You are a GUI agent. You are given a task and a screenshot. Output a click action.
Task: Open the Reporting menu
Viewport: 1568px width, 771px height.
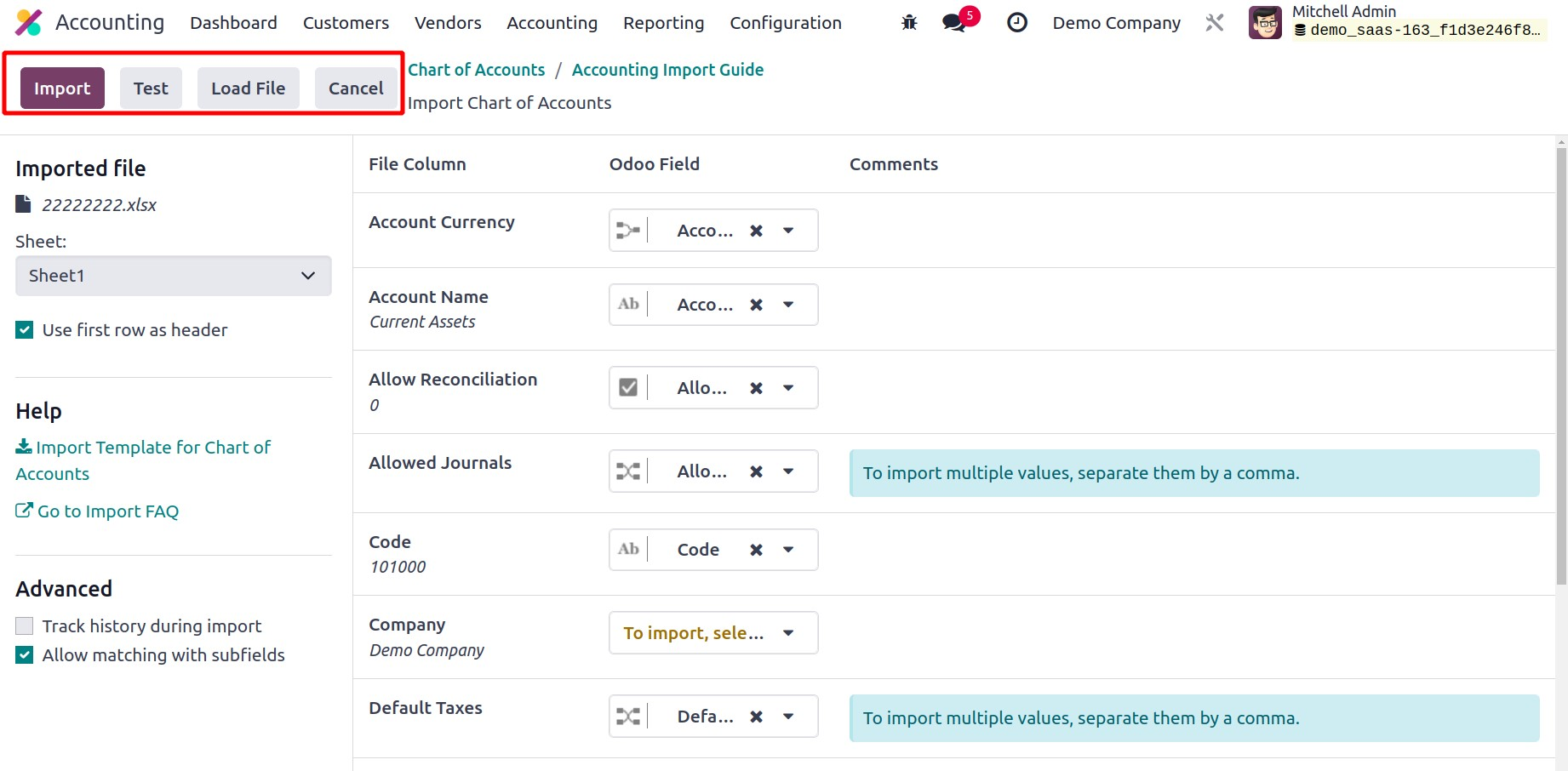click(663, 23)
